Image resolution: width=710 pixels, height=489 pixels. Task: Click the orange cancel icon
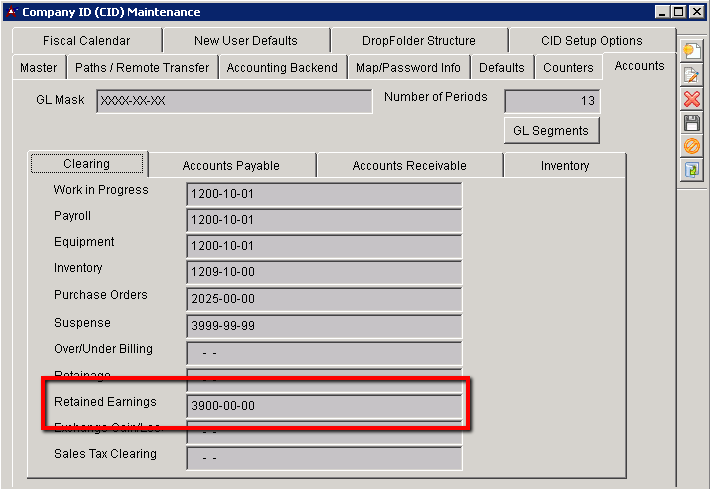click(x=691, y=147)
